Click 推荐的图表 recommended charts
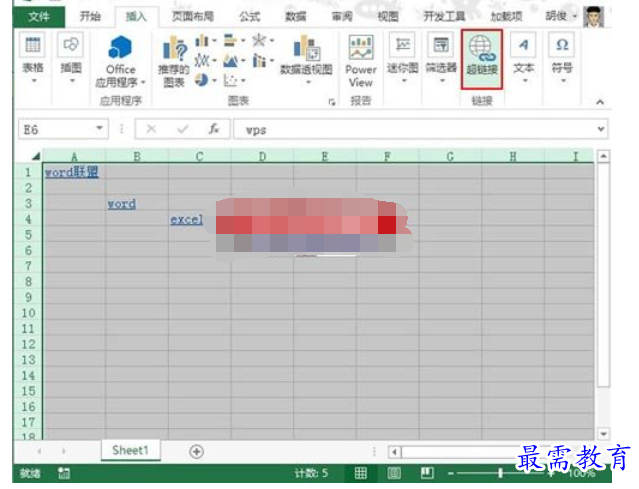Screen dimensions: 639x489 (x=174, y=61)
